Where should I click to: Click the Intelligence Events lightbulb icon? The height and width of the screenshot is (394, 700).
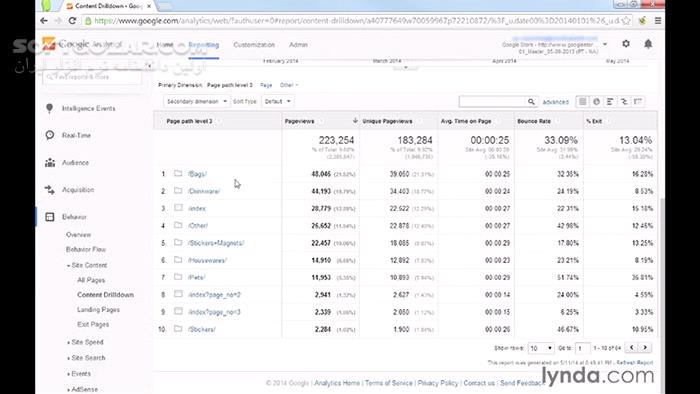pyautogui.click(x=50, y=108)
